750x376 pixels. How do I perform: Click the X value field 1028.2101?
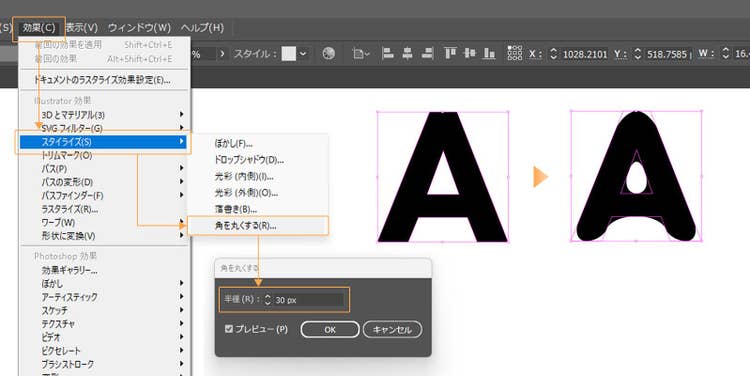point(585,54)
